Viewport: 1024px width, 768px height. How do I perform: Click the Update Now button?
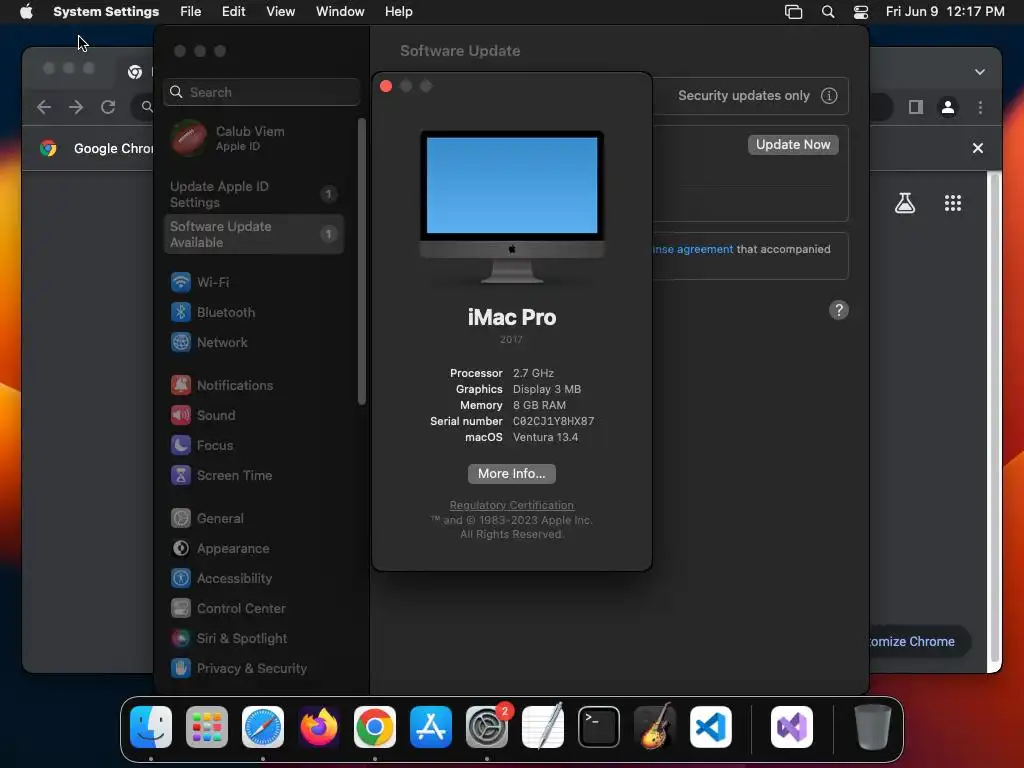point(793,144)
